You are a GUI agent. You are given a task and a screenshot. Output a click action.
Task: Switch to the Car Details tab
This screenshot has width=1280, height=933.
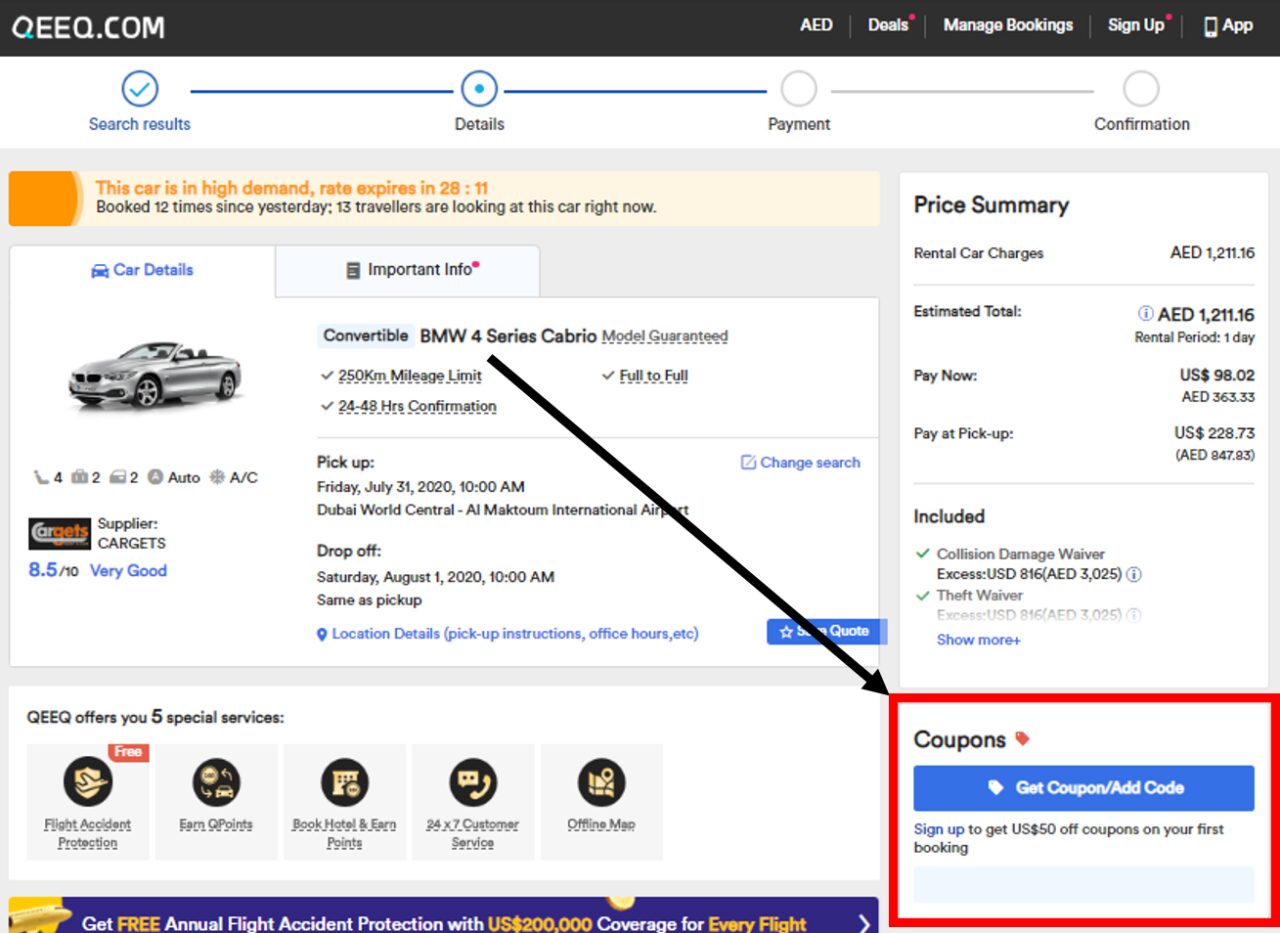click(142, 270)
